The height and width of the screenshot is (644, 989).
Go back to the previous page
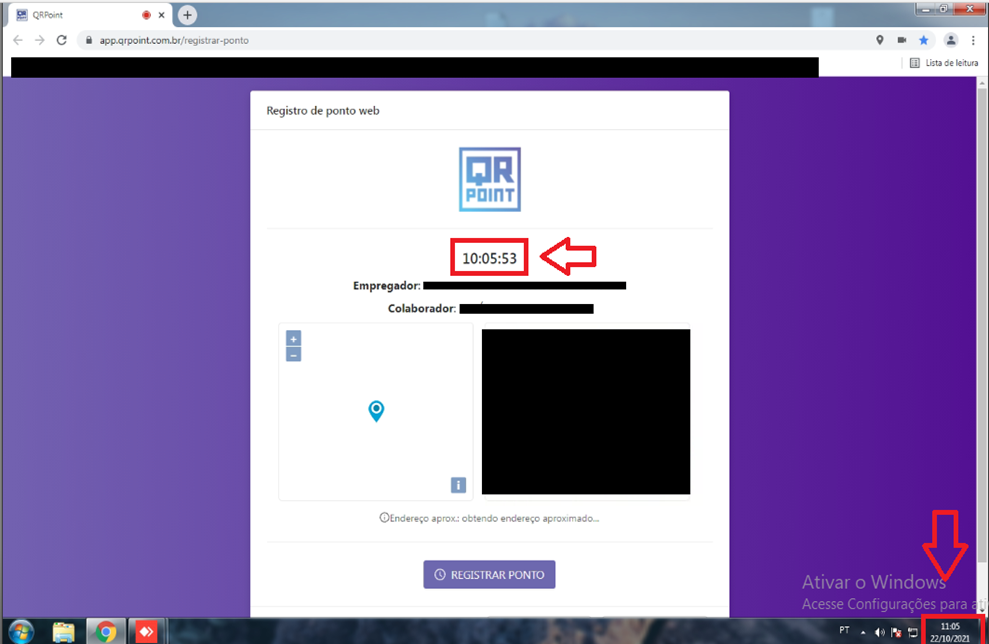click(x=17, y=40)
